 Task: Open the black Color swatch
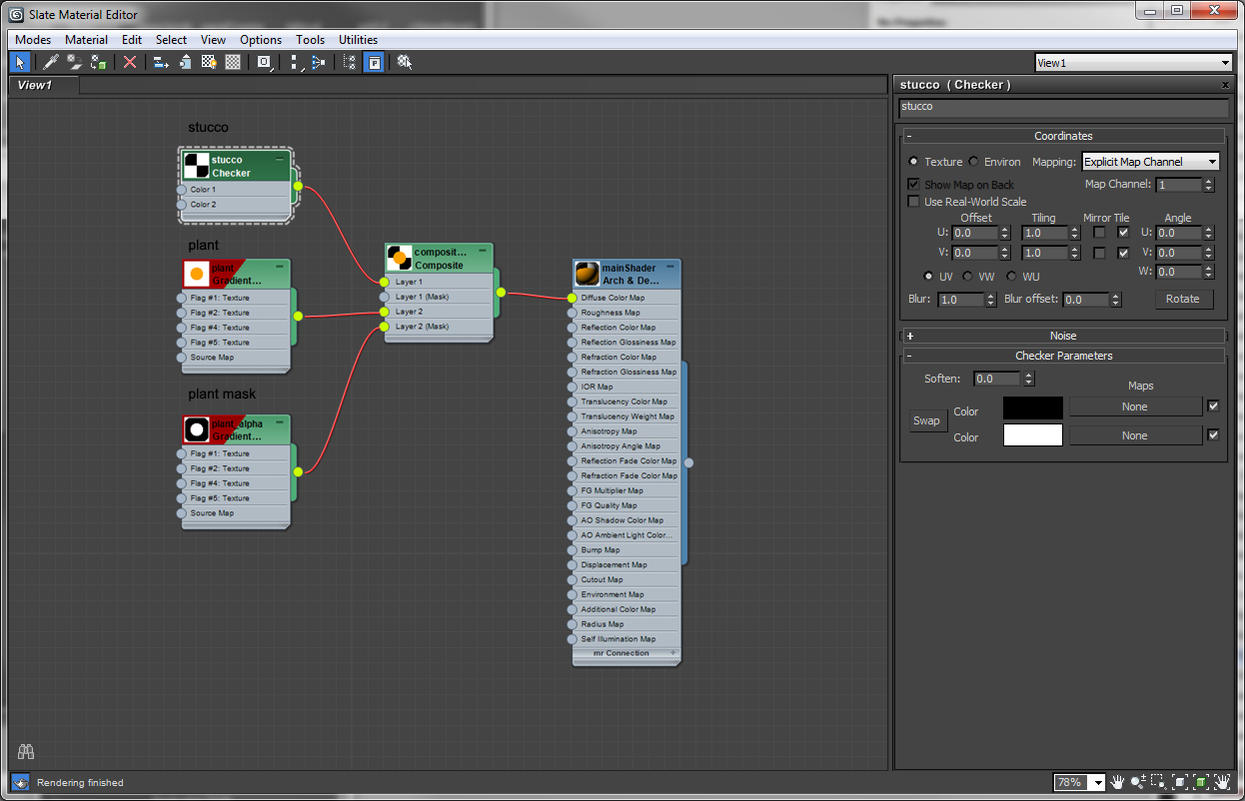click(x=1033, y=407)
